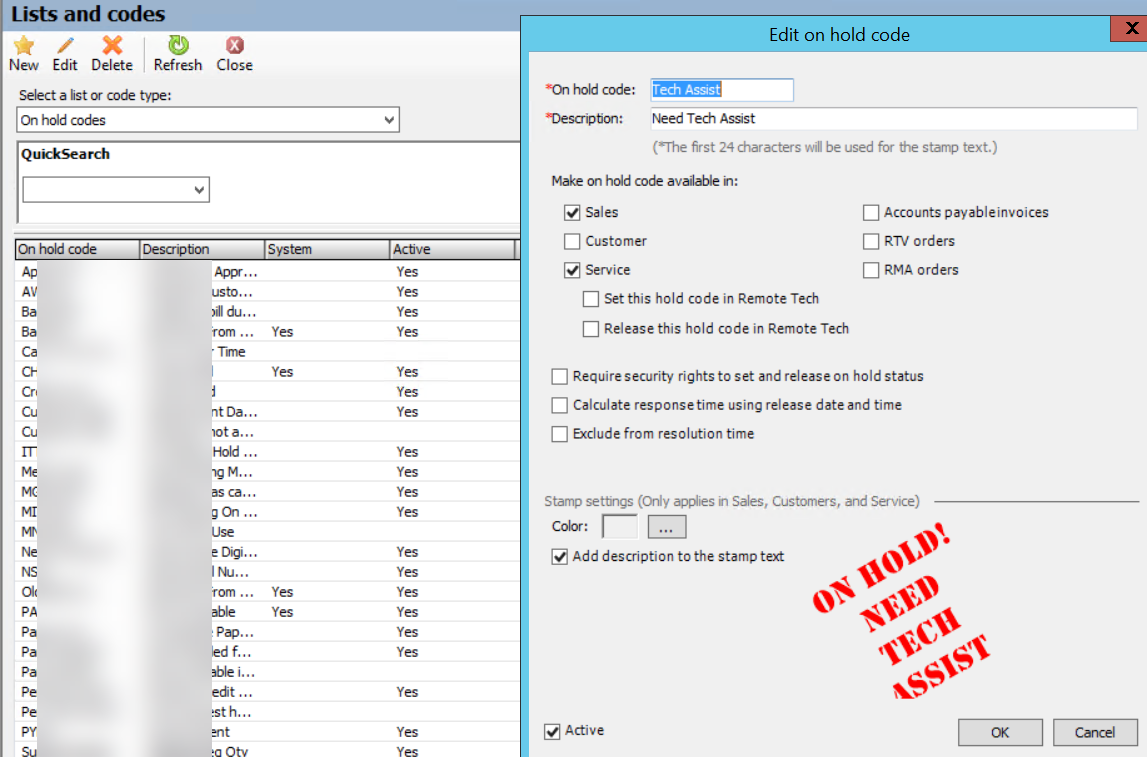1147x757 pixels.
Task: Enable RTV orders checkbox
Action: click(x=870, y=241)
